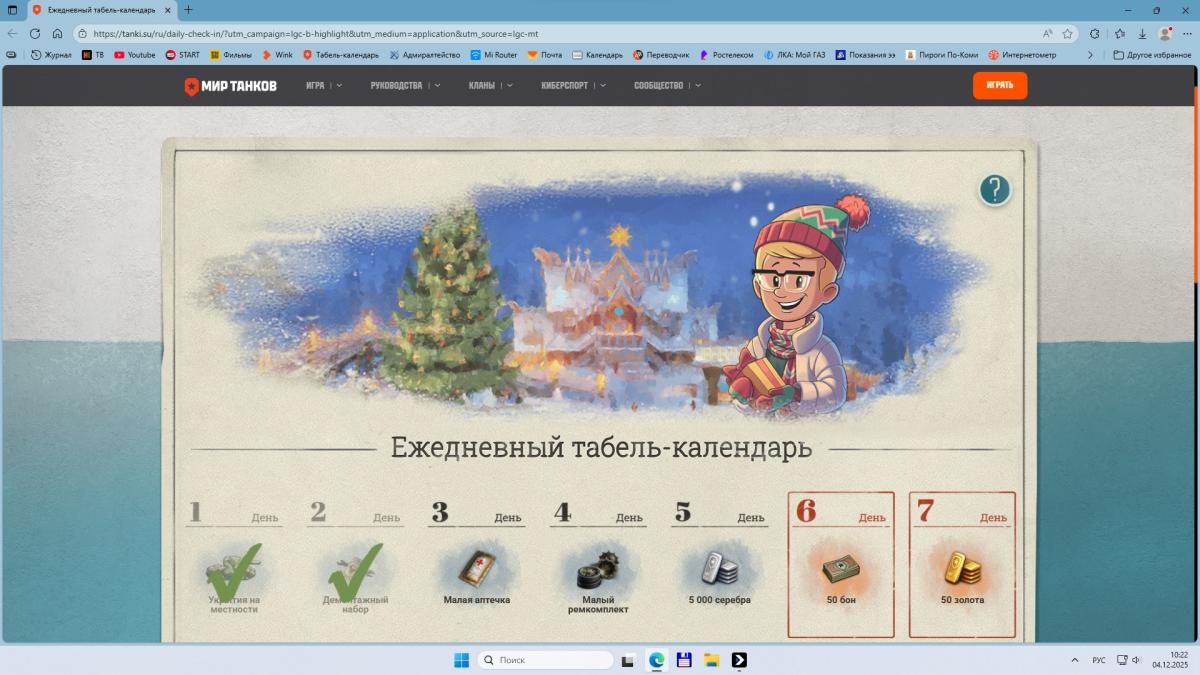Click the tanki.su address bar URL
Image resolution: width=1200 pixels, height=675 pixels.
point(315,33)
